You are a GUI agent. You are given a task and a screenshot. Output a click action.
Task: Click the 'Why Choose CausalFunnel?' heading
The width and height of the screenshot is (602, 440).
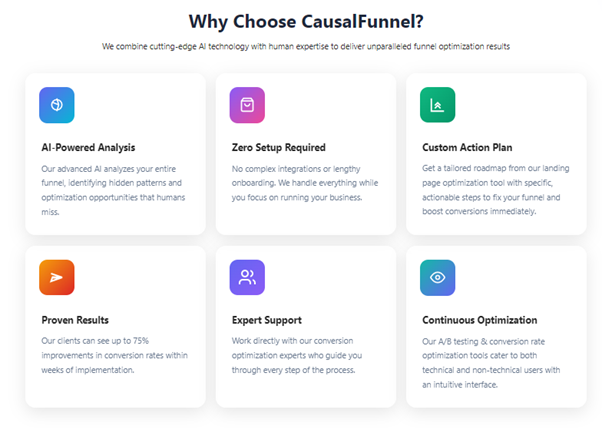[x=300, y=20]
